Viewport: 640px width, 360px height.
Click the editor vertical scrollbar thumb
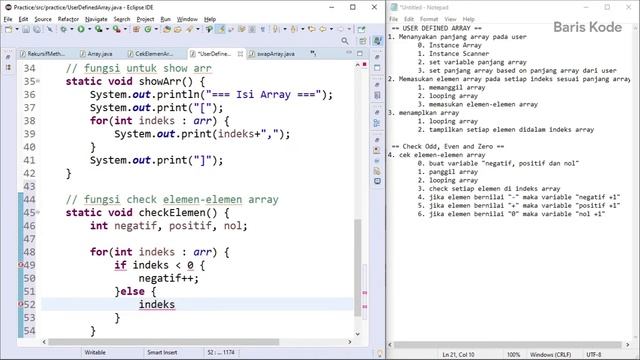coord(358,267)
